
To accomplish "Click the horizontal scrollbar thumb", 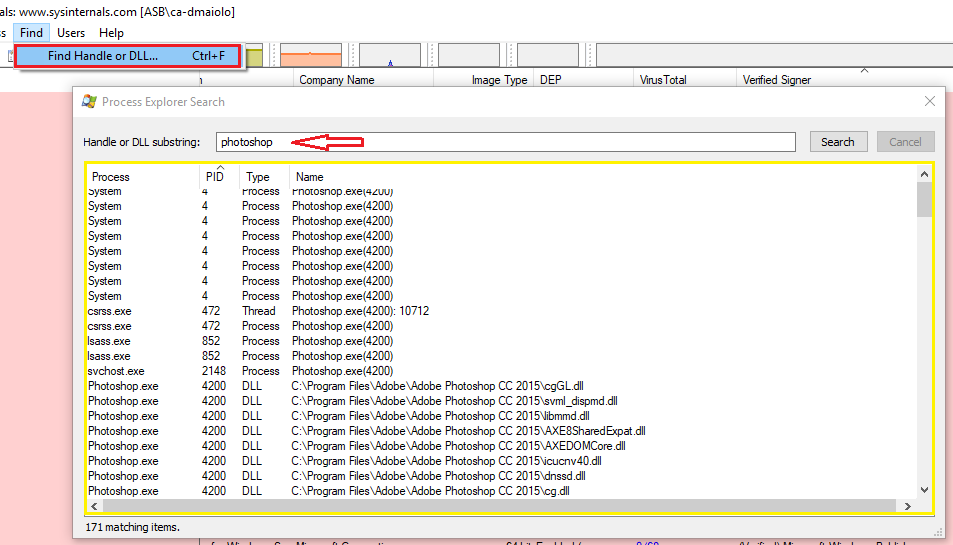I will 500,506.
